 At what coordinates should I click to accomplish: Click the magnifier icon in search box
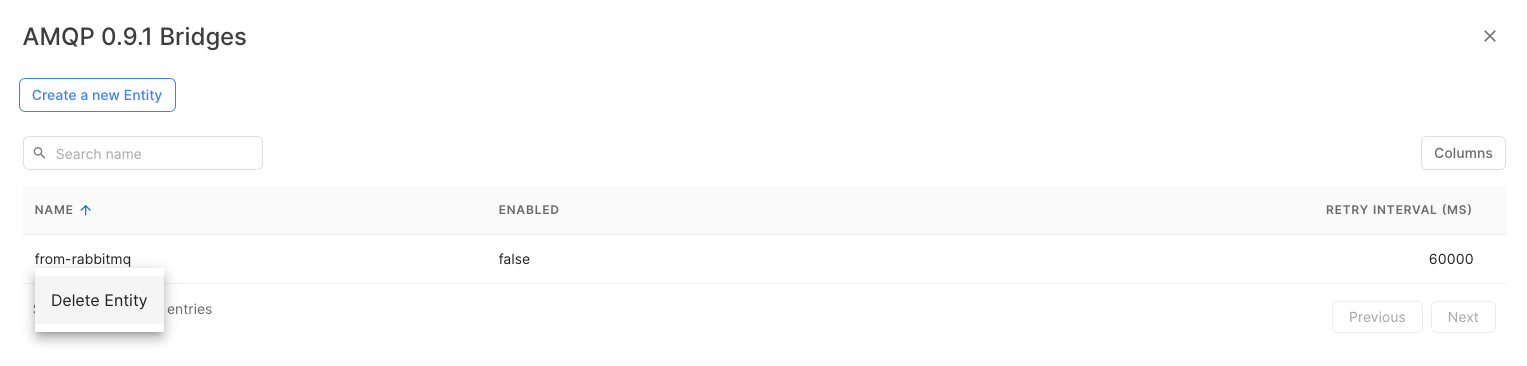tap(40, 153)
